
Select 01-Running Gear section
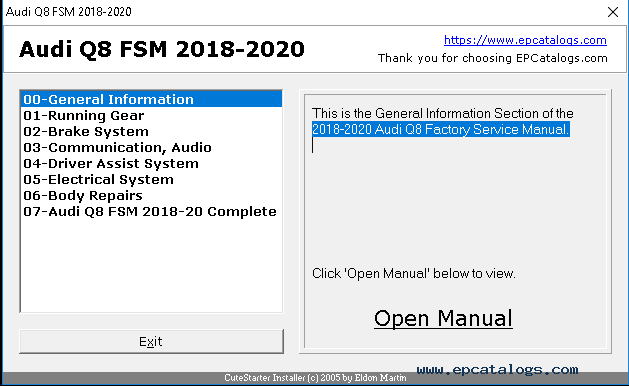click(x=151, y=115)
